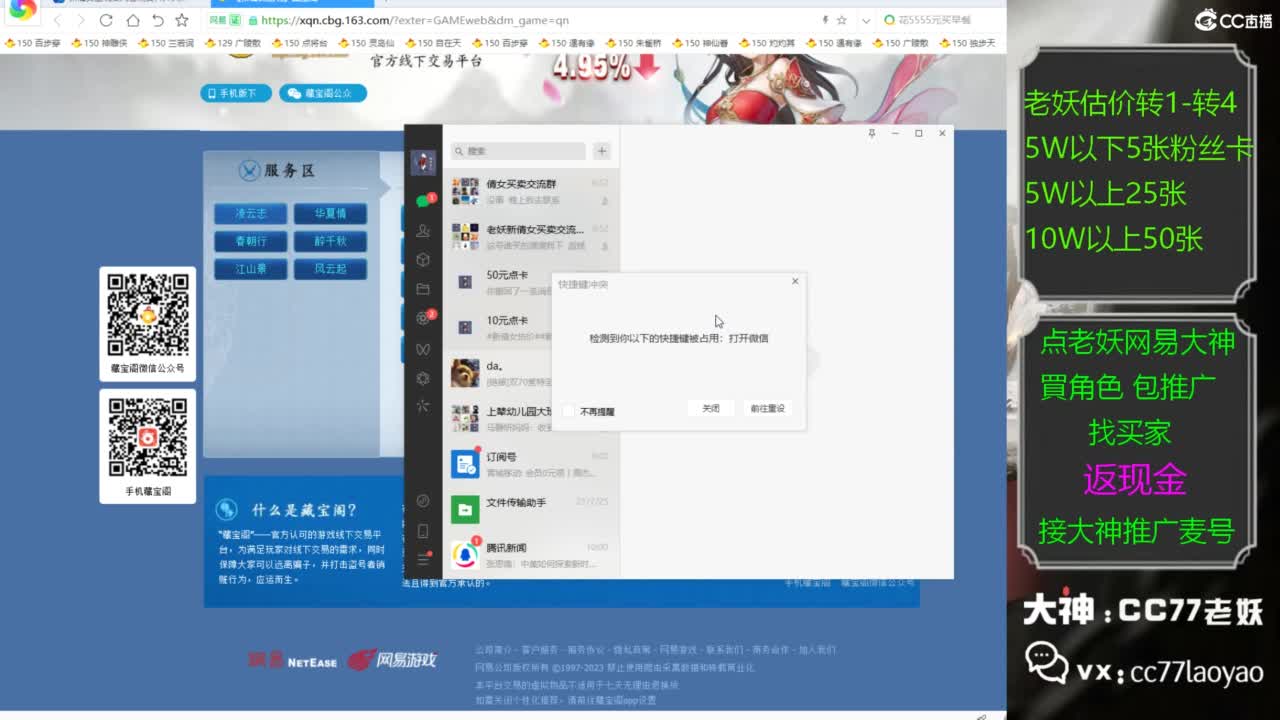Image resolution: width=1280 pixels, height=720 pixels.
Task: Check the 不再提醒 checkbox in the dialog
Action: tap(569, 409)
